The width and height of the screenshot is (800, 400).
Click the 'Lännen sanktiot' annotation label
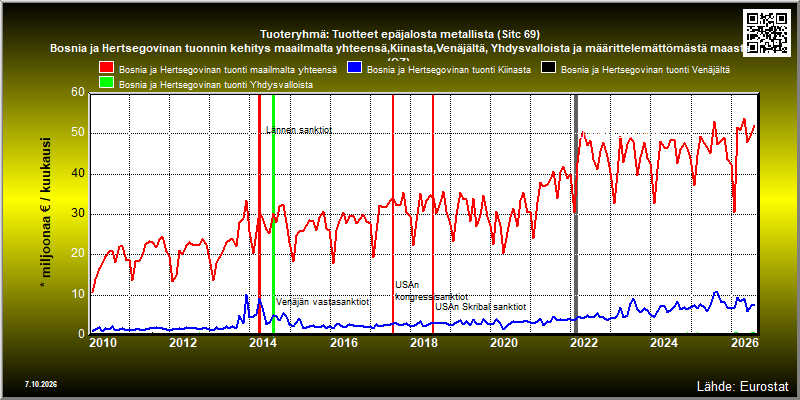coord(299,130)
